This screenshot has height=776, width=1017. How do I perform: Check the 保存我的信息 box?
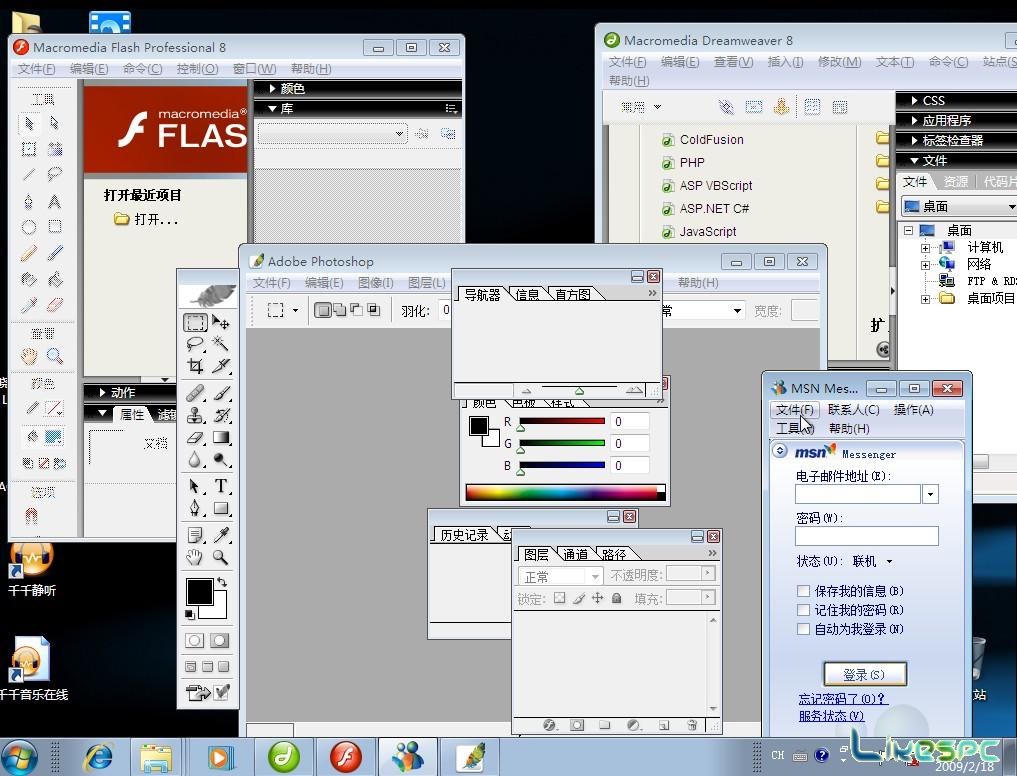click(x=803, y=591)
